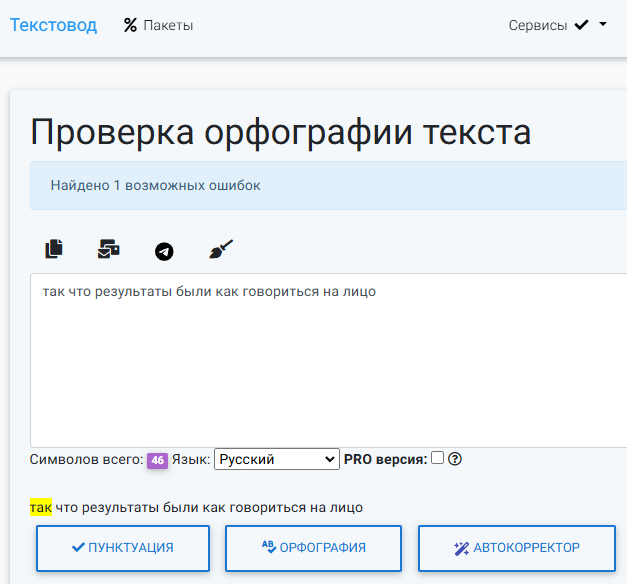Click the broom clear-text icon
Viewport: 627px width, 584px height.
tap(221, 249)
